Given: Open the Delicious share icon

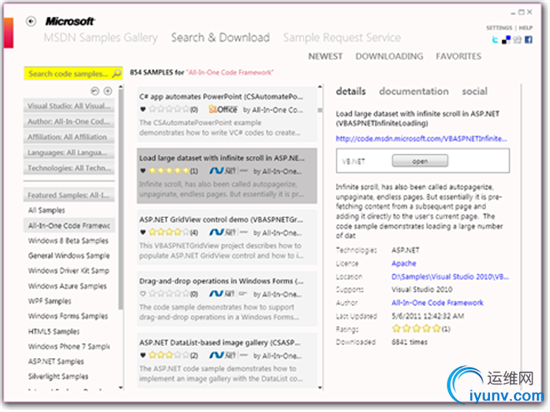Looking at the screenshot, I should (506, 40).
